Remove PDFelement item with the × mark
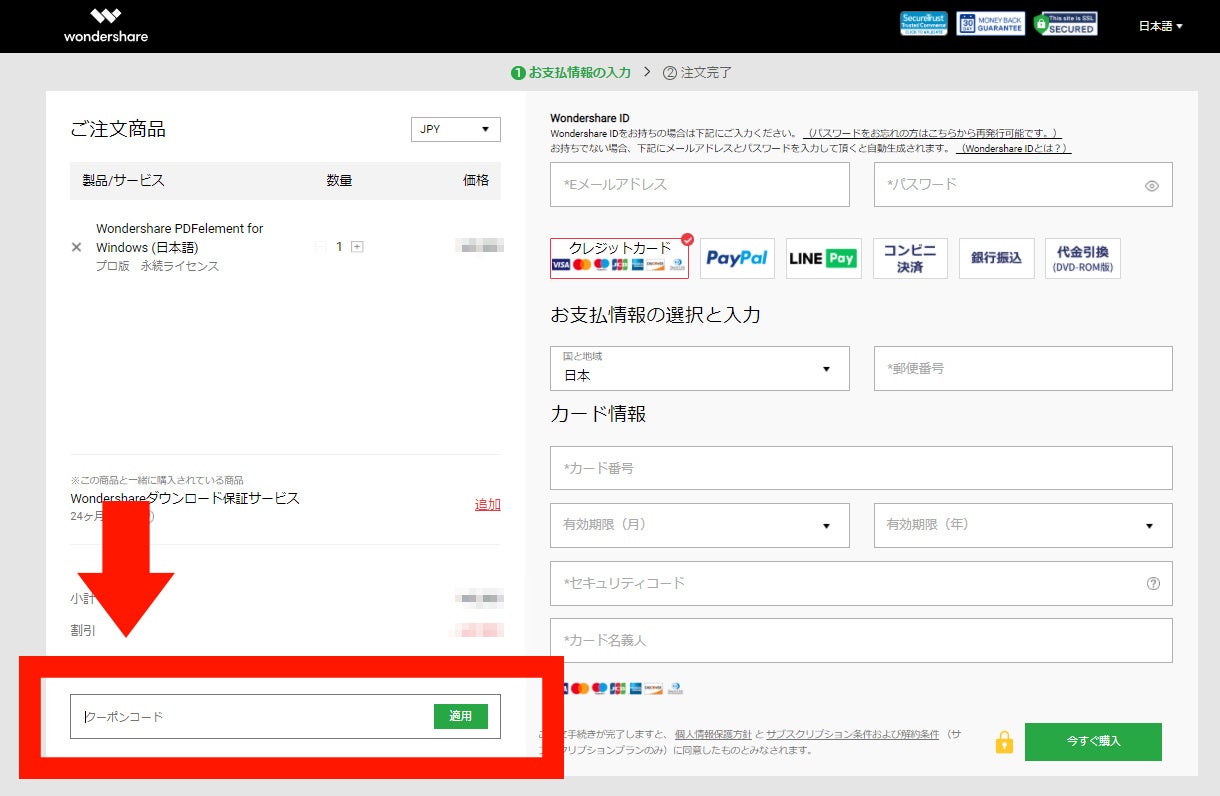This screenshot has width=1220, height=796. (x=76, y=247)
